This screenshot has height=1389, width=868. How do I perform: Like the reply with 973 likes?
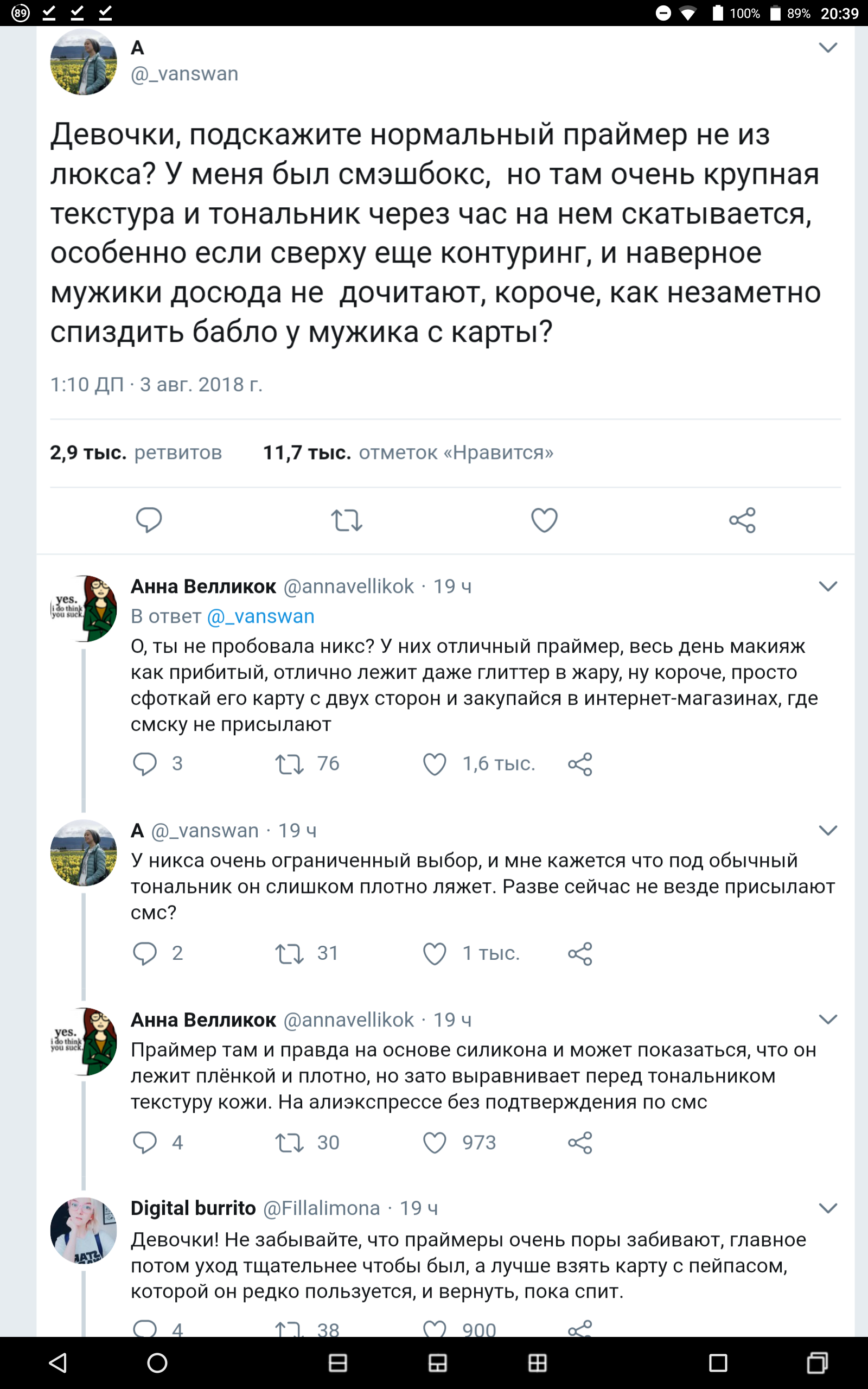(x=435, y=1142)
